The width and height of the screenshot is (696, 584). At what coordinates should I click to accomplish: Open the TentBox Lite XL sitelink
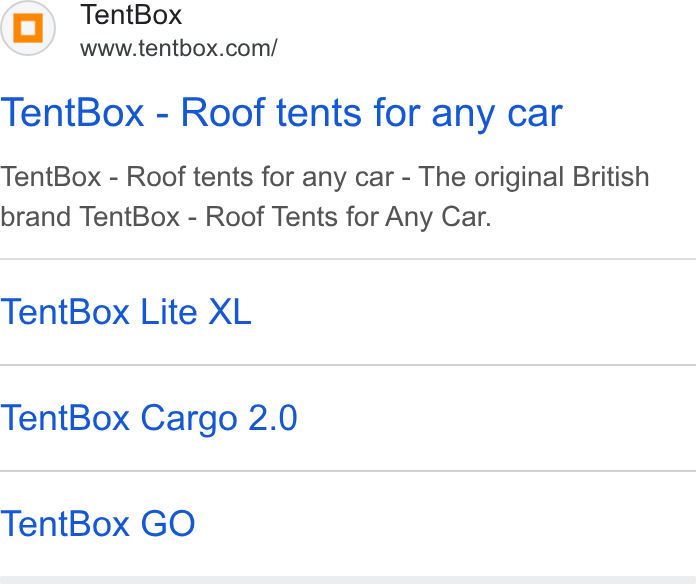pos(126,312)
